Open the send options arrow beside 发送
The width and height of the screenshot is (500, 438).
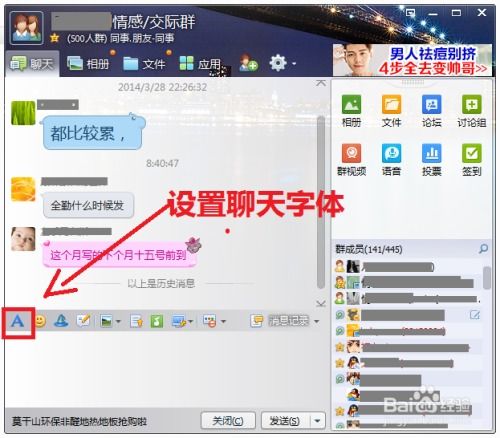318,421
